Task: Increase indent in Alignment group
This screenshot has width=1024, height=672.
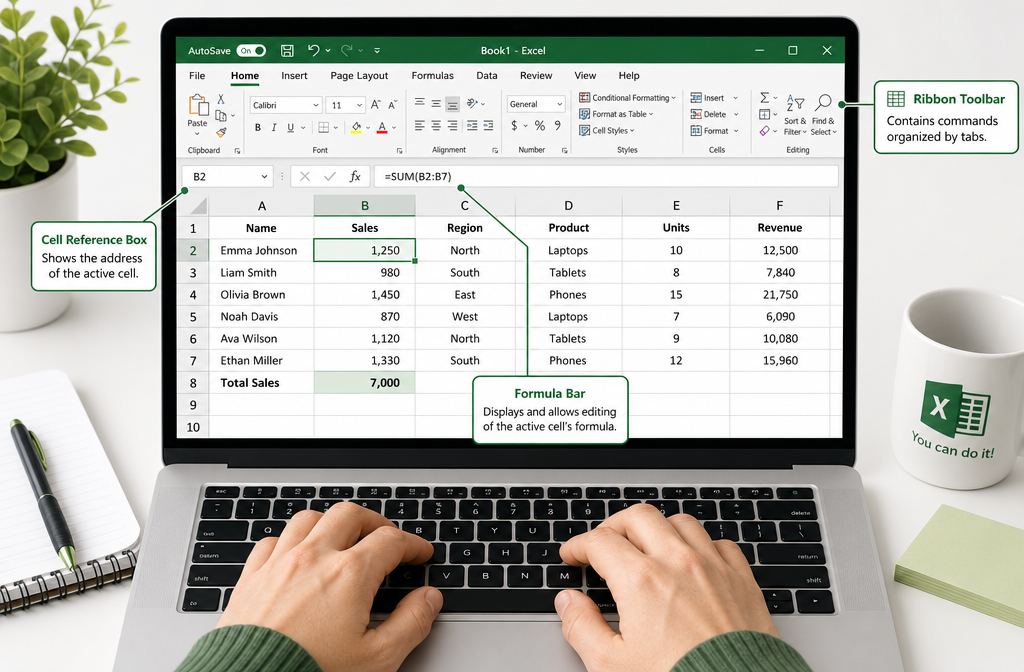Action: point(488,125)
